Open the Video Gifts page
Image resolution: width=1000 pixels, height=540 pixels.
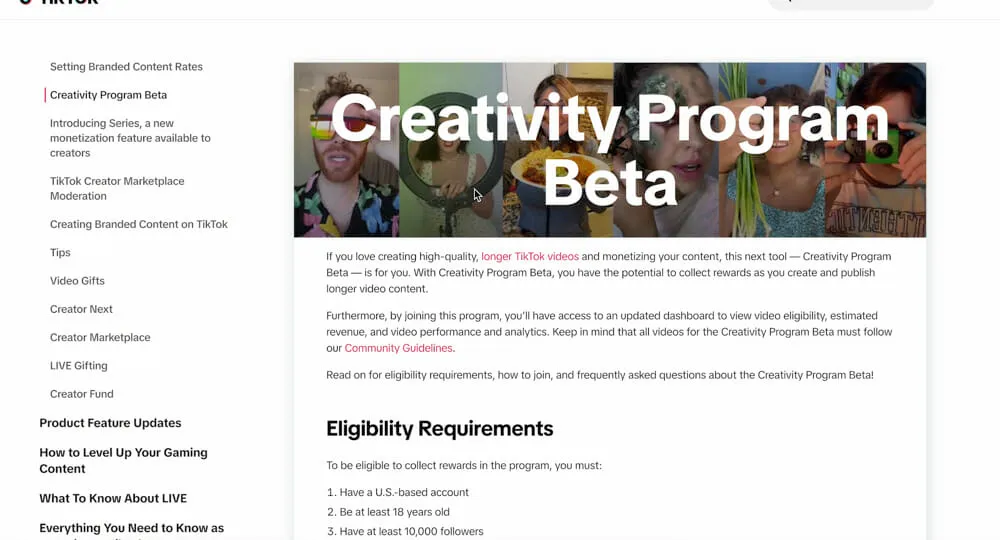point(77,281)
